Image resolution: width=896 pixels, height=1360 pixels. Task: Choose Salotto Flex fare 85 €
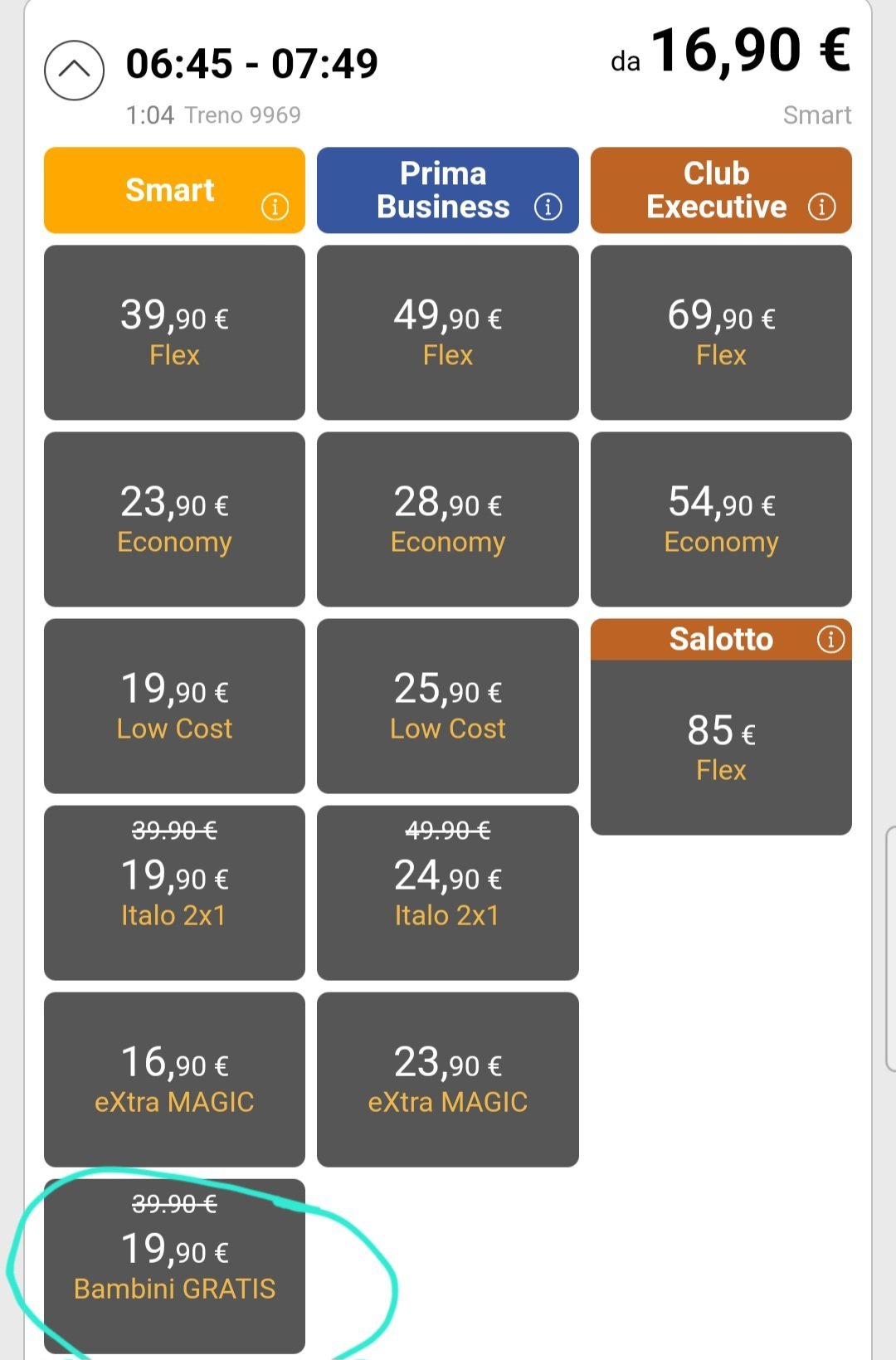point(721,747)
